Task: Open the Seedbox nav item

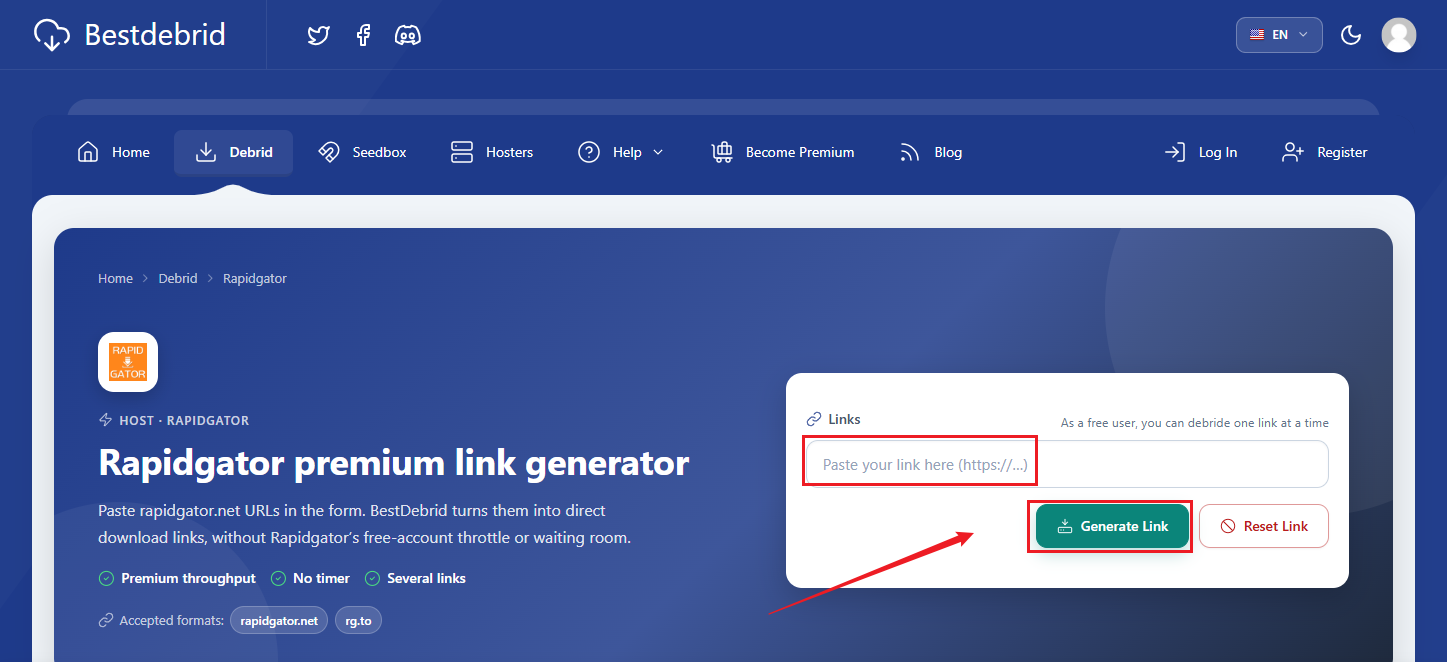Action: coord(362,152)
